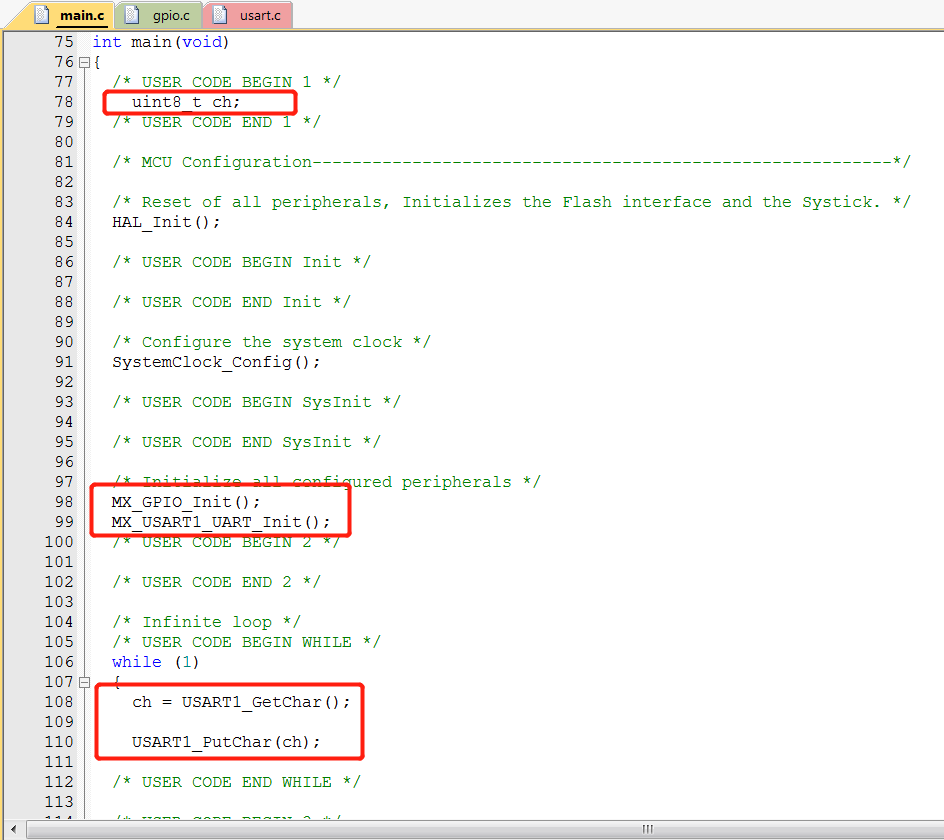Click the 'MX_USART1_UART_Init();' call
This screenshot has width=944, height=840.
tap(221, 522)
